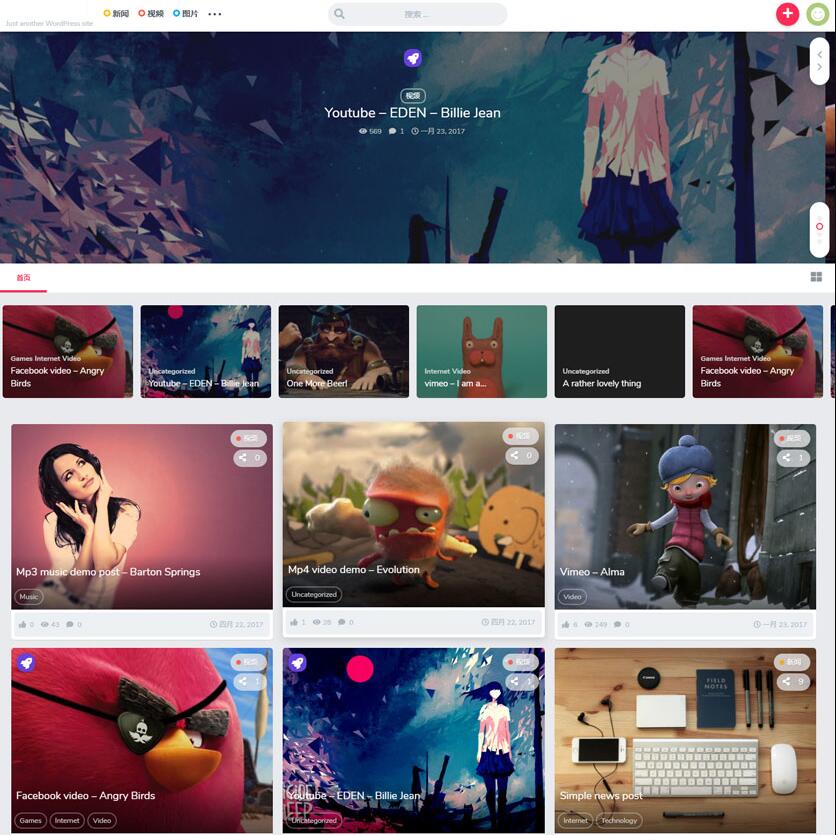The height and width of the screenshot is (835, 836).
Task: Click the magnifier icon in the search bar
Action: coord(339,14)
